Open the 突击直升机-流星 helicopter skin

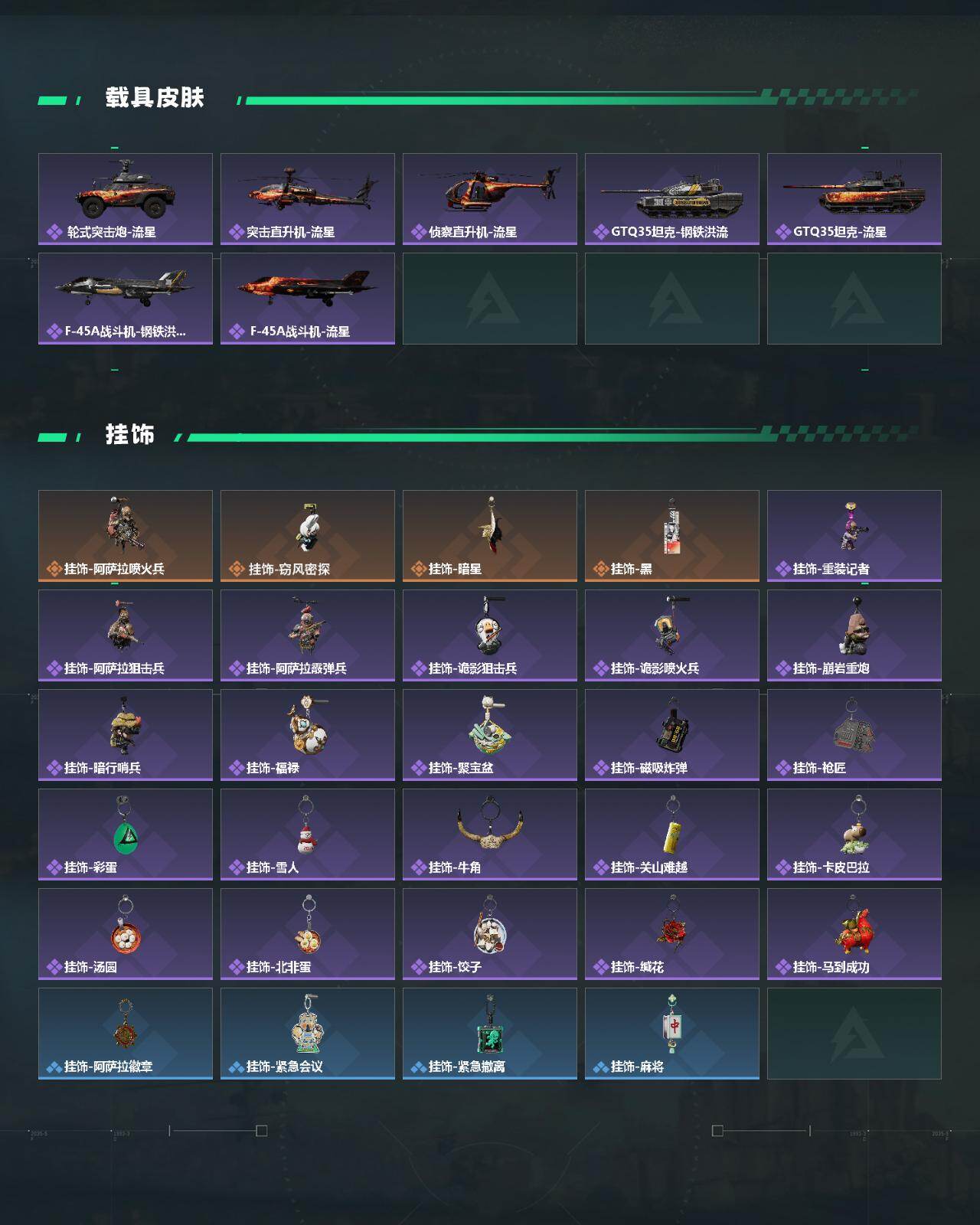(x=308, y=199)
